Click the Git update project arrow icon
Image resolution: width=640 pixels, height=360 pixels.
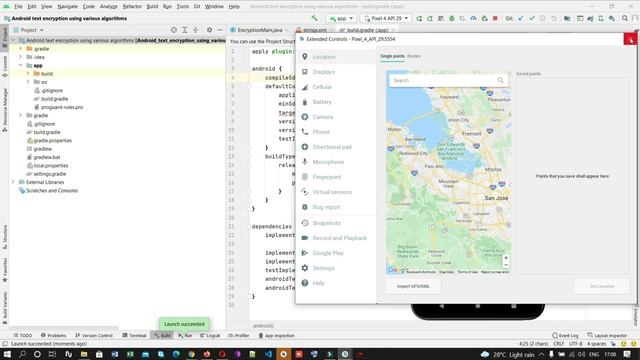tap(521, 18)
